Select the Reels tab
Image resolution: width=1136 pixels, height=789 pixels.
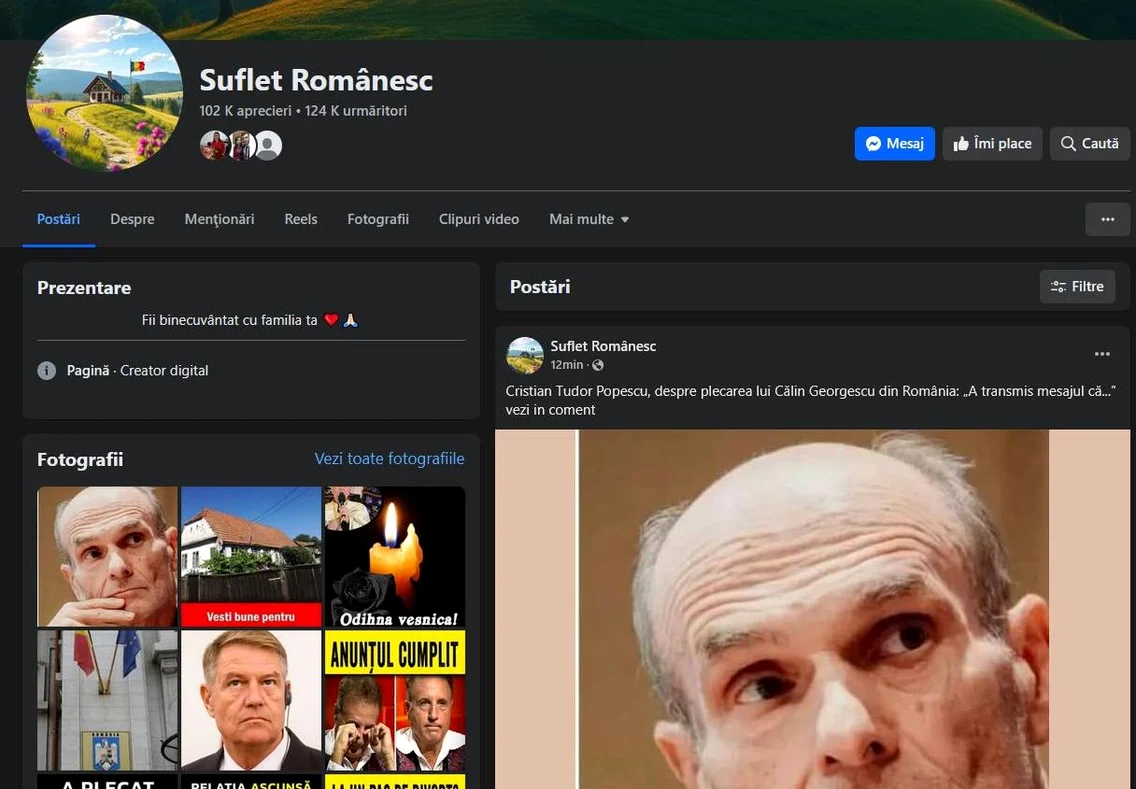pyautogui.click(x=301, y=219)
